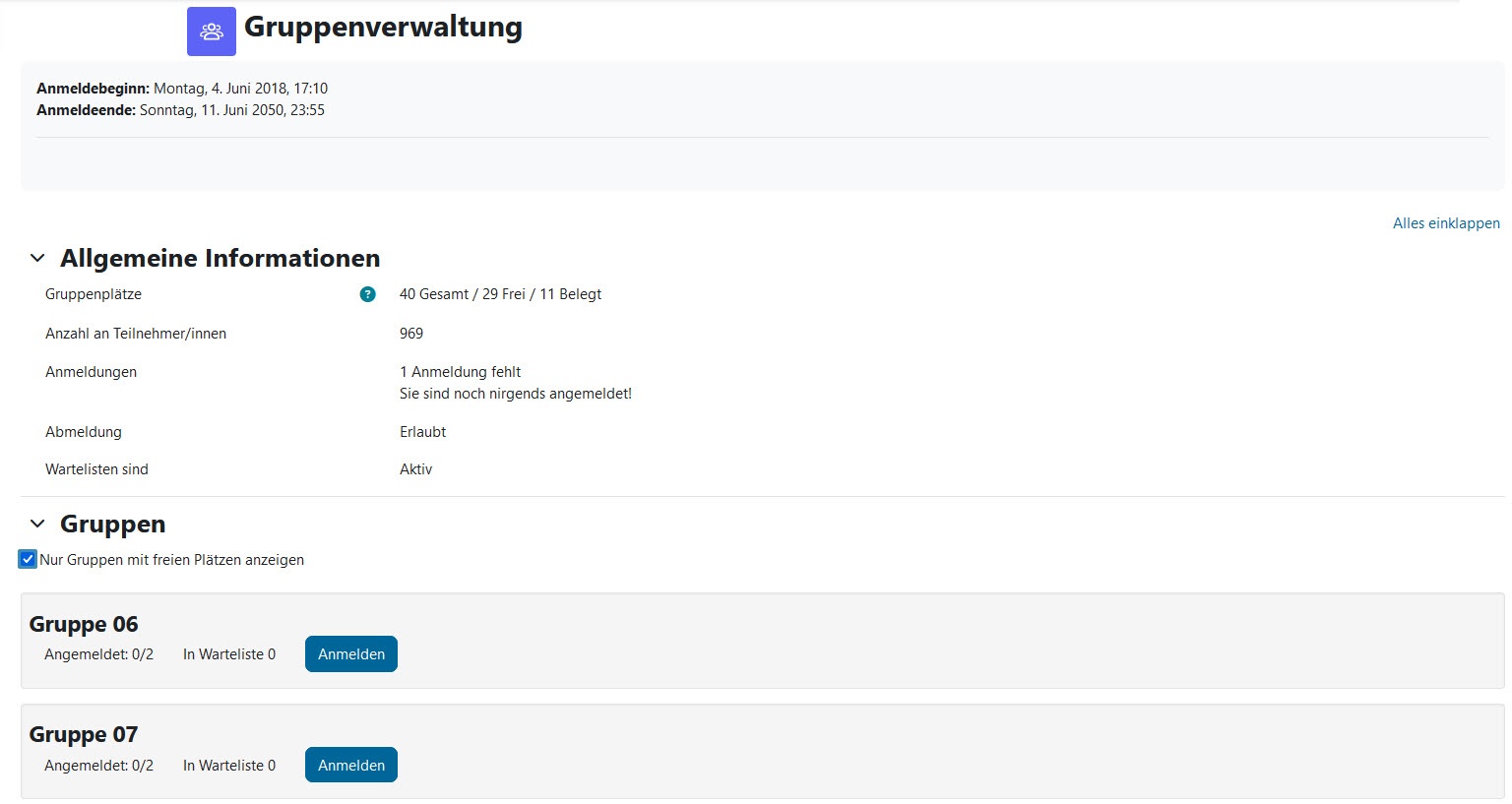Viewport: 1512px width, 804px height.
Task: Open help icon beside Gruppenplätze
Action: coord(367,294)
